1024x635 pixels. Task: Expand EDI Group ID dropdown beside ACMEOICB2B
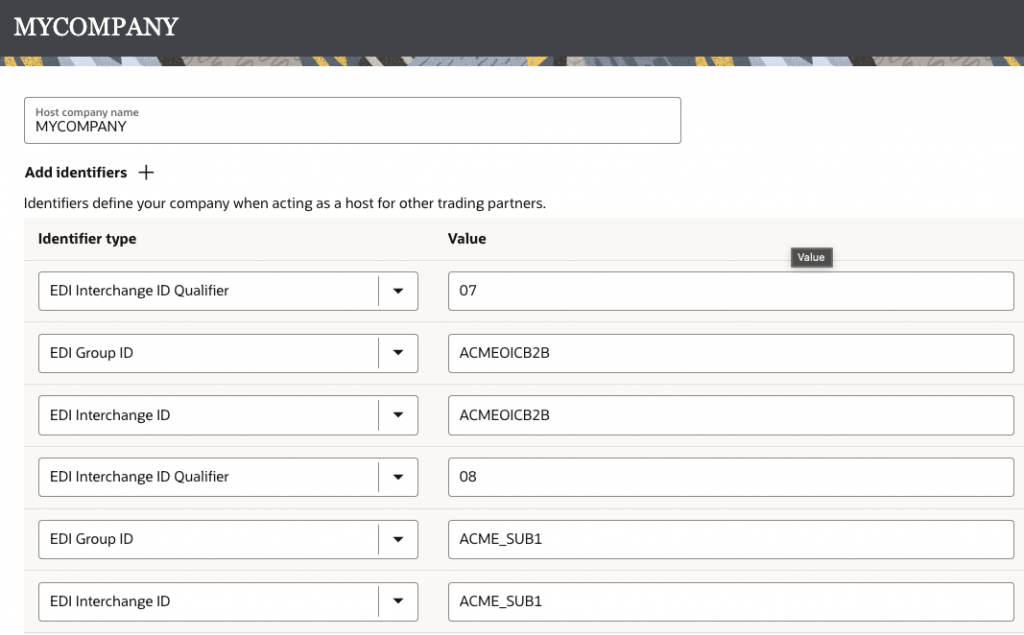pos(398,353)
